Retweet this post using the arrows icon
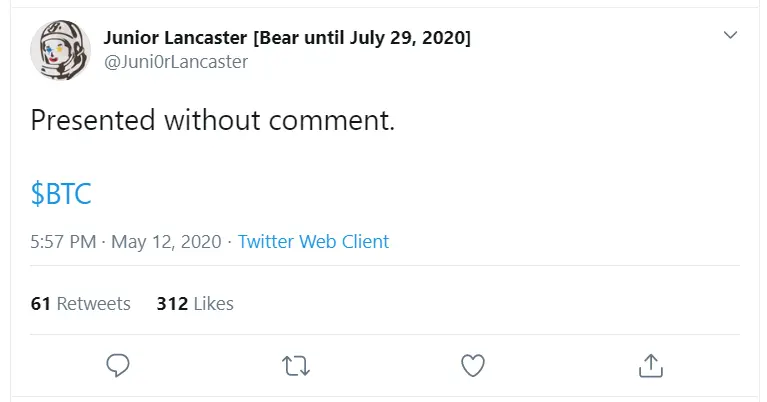 [x=296, y=366]
